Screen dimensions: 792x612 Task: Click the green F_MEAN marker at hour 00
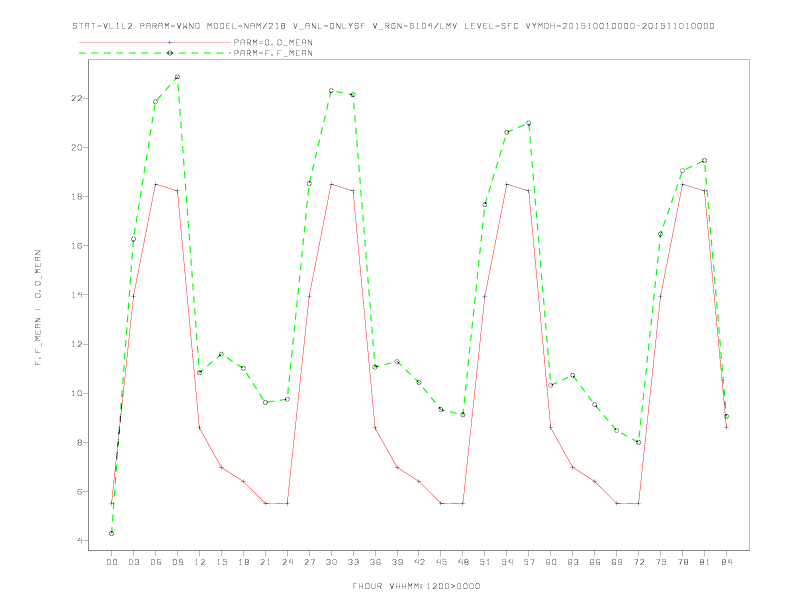point(112,533)
